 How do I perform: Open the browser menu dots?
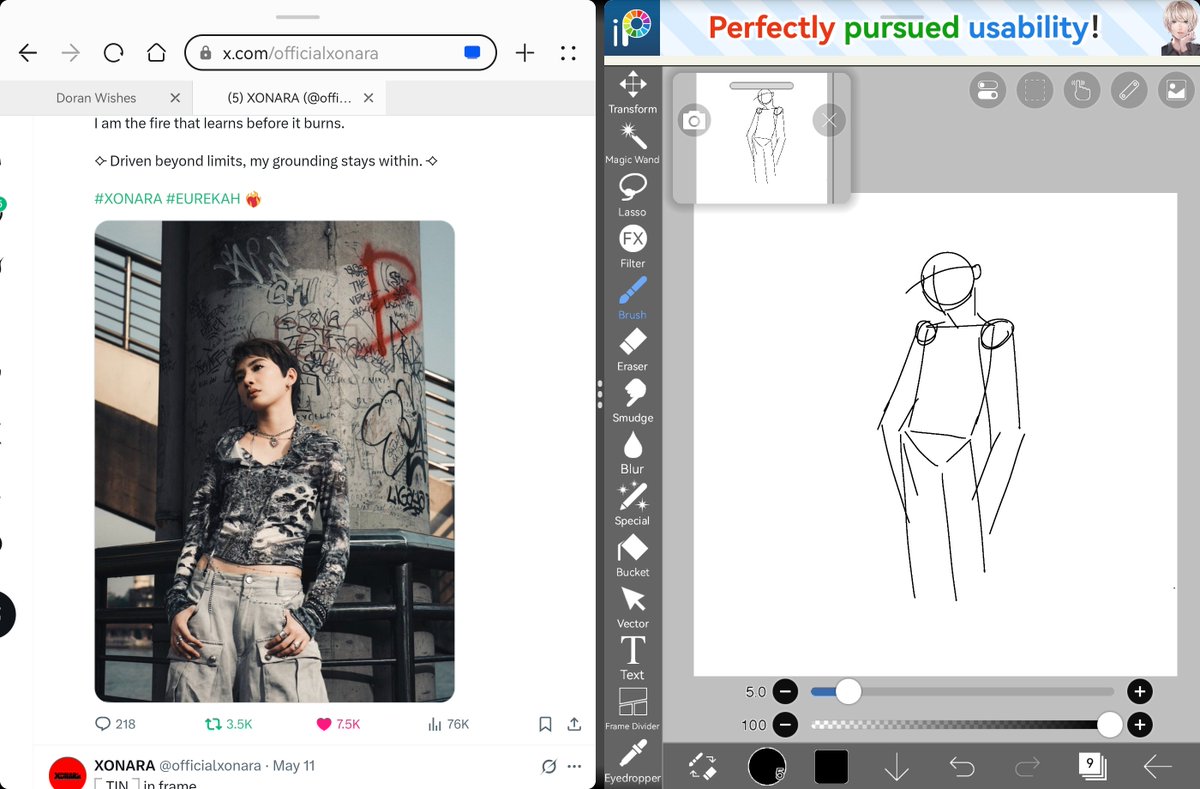click(568, 53)
